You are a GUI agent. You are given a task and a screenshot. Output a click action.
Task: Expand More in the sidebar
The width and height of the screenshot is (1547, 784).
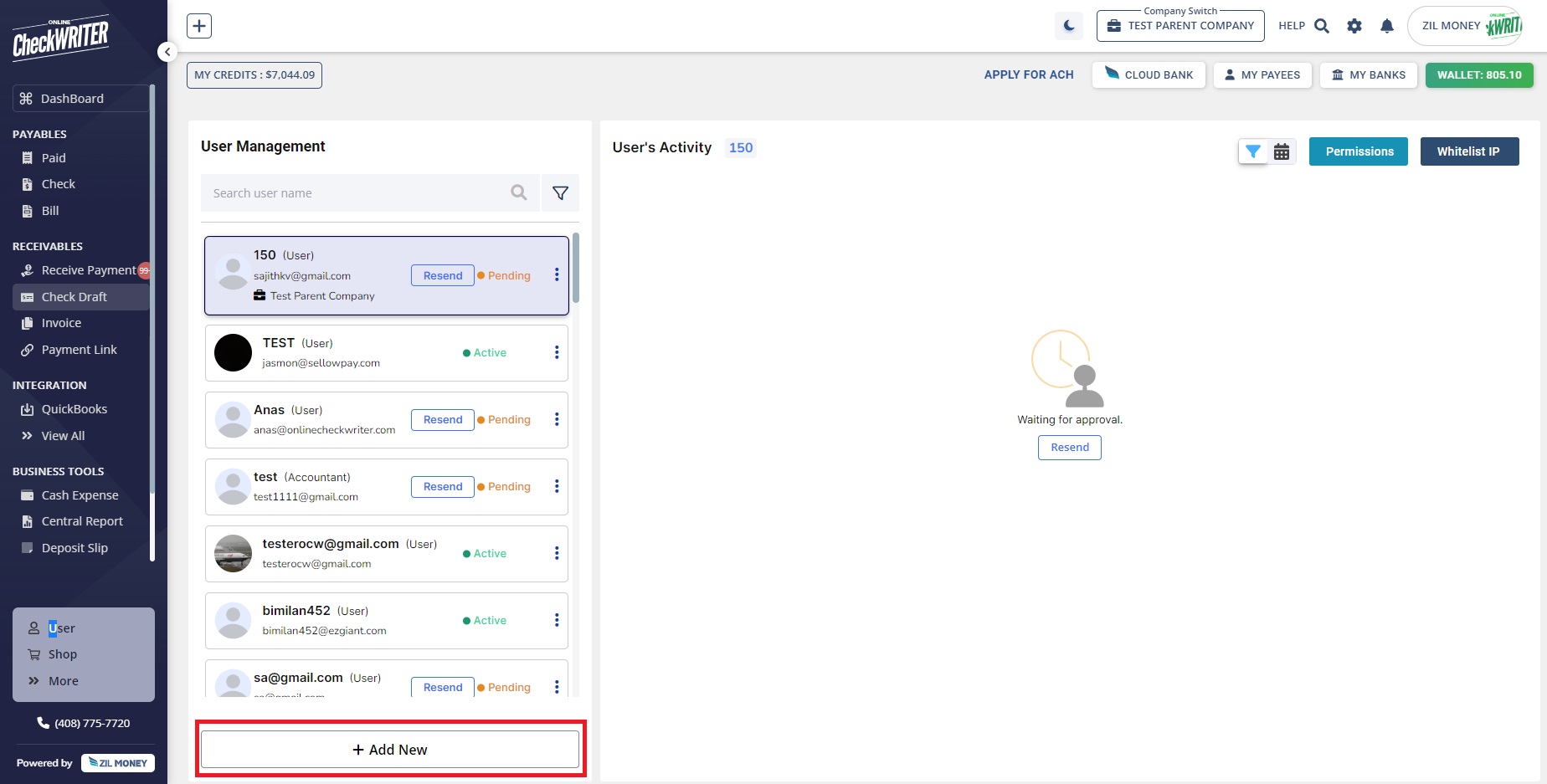pos(63,681)
